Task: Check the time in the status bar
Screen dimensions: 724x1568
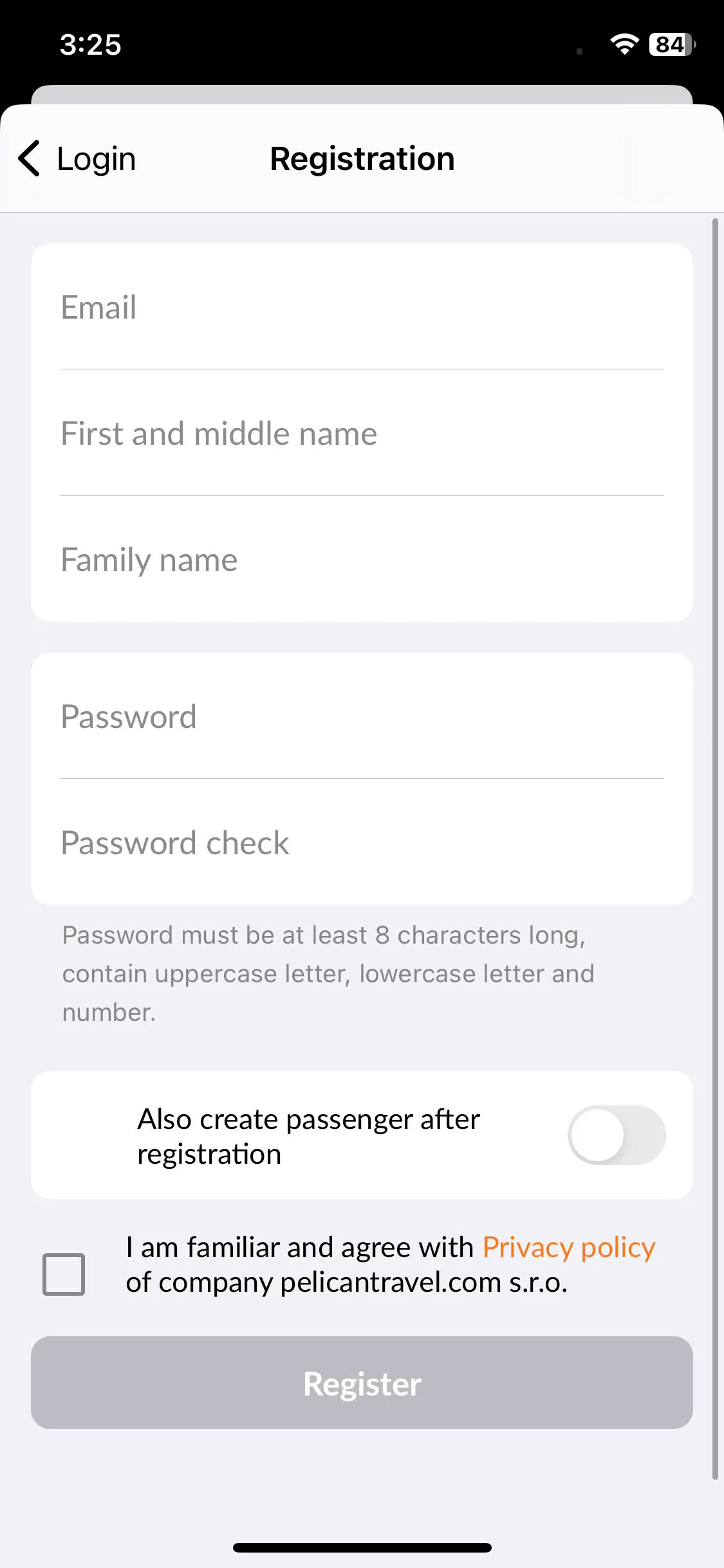Action: [91, 45]
